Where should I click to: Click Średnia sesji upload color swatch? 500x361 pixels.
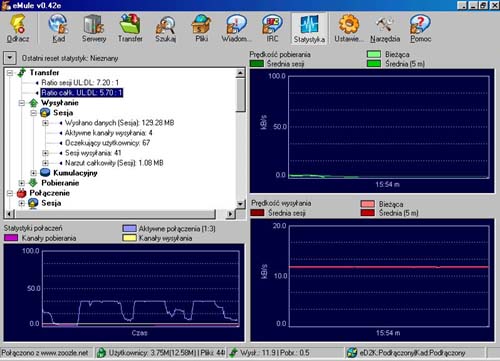[257, 213]
